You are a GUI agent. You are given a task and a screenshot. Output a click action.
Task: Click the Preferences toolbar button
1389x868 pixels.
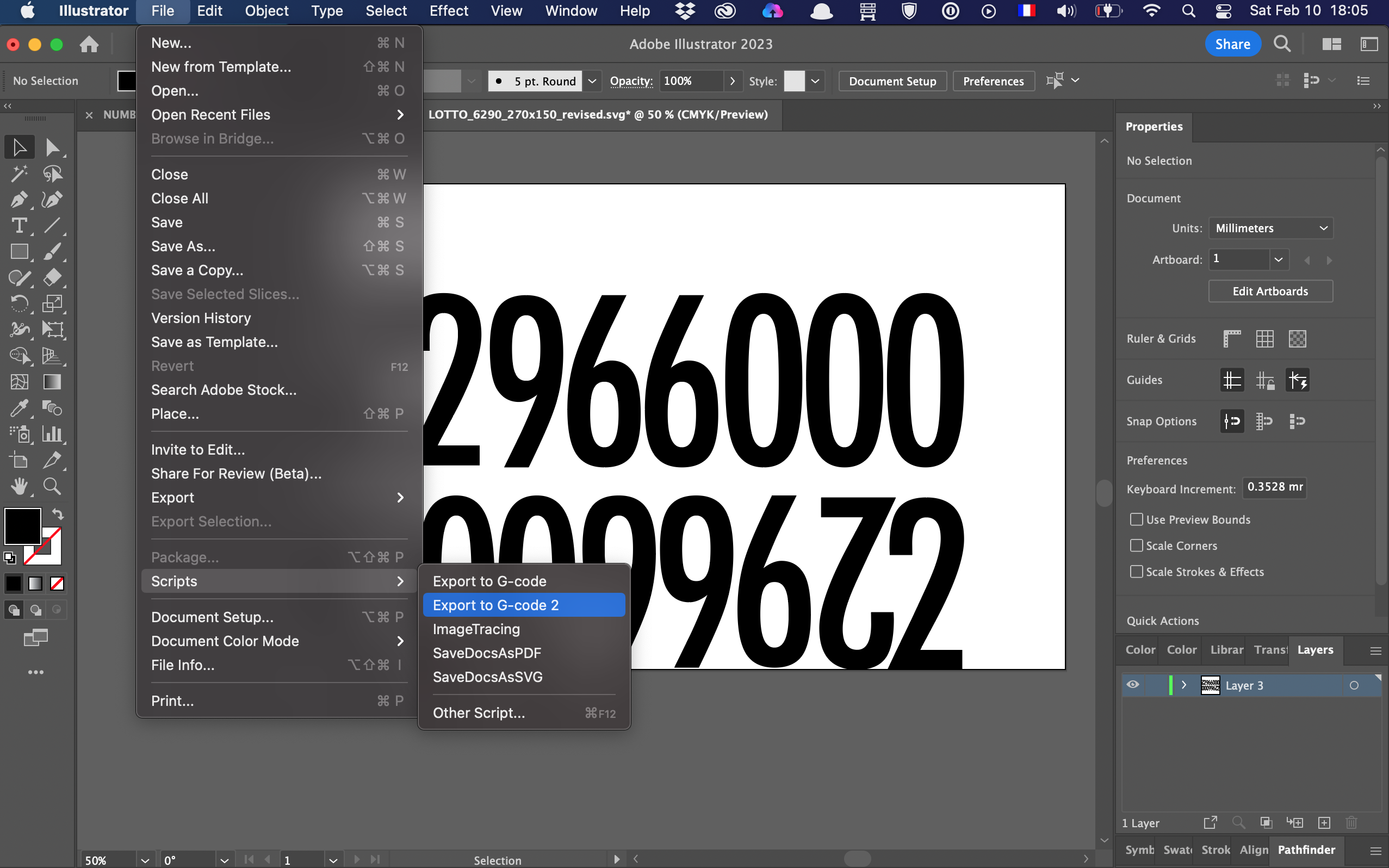(994, 81)
